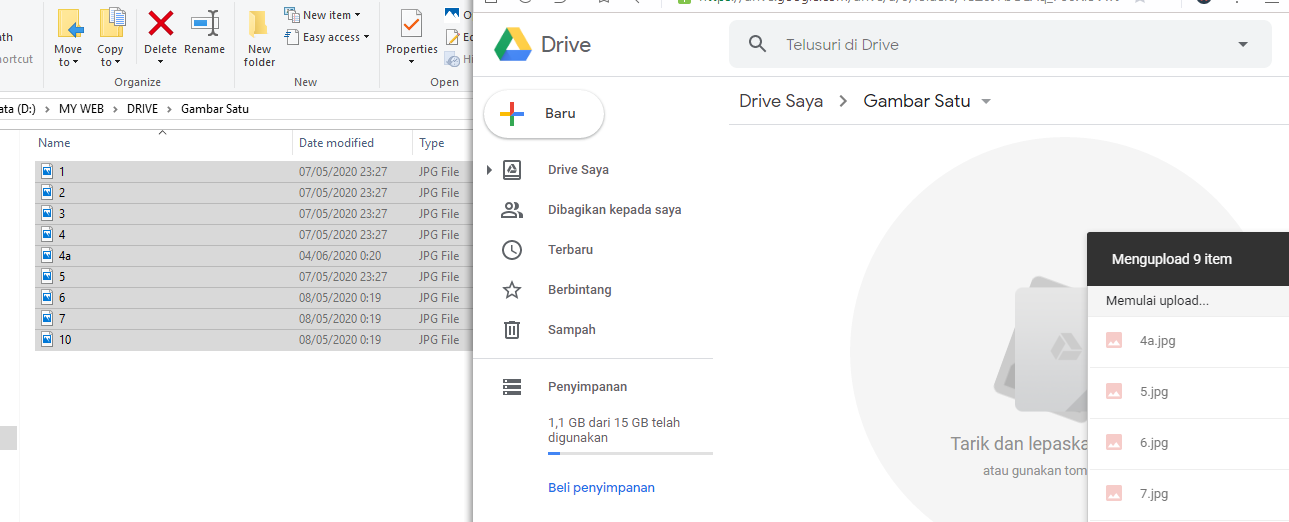Click date 04/06/2020 0:20 of file 4a

(x=340, y=255)
